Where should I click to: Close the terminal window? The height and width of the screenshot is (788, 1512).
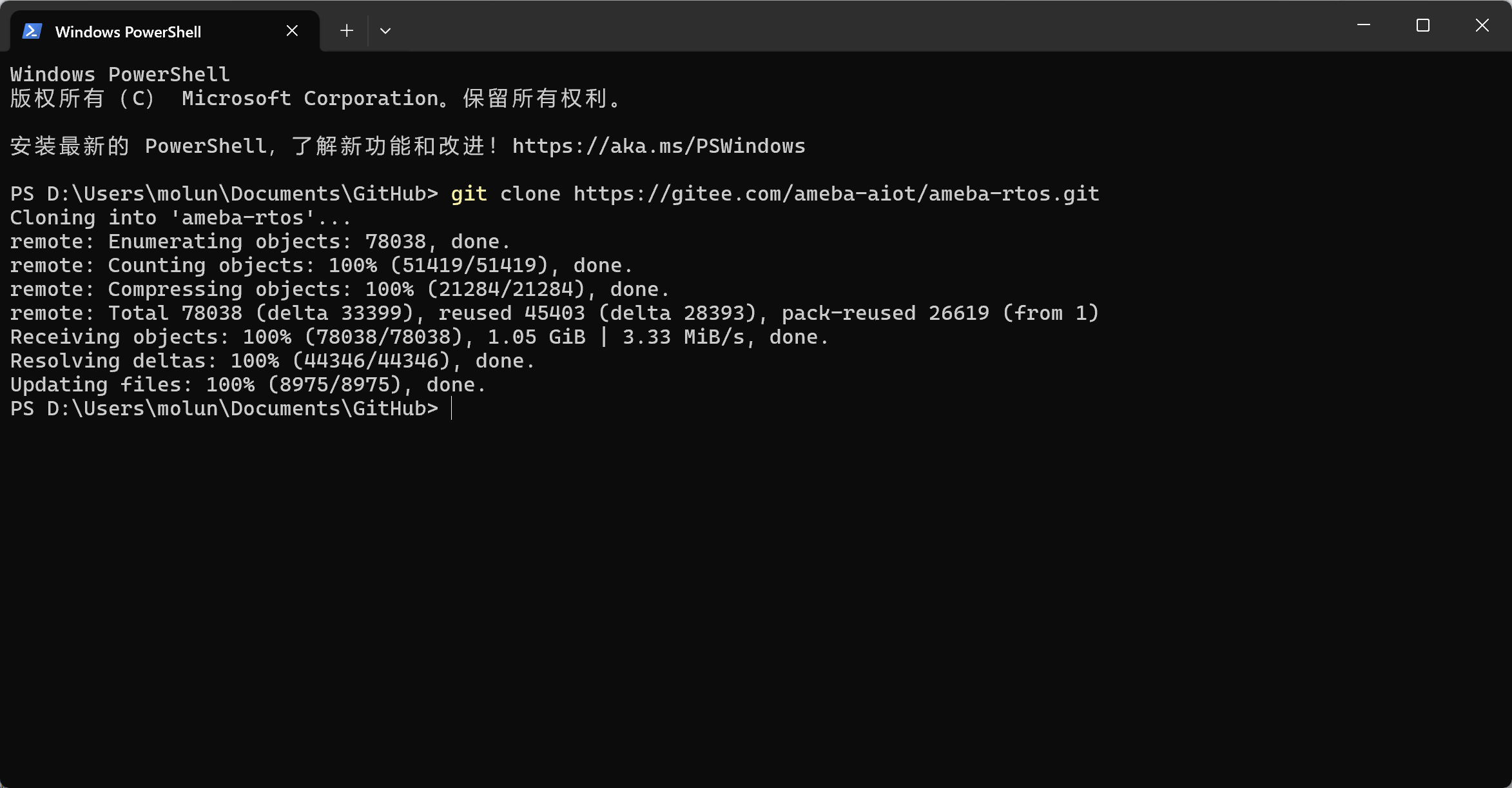click(x=1482, y=26)
